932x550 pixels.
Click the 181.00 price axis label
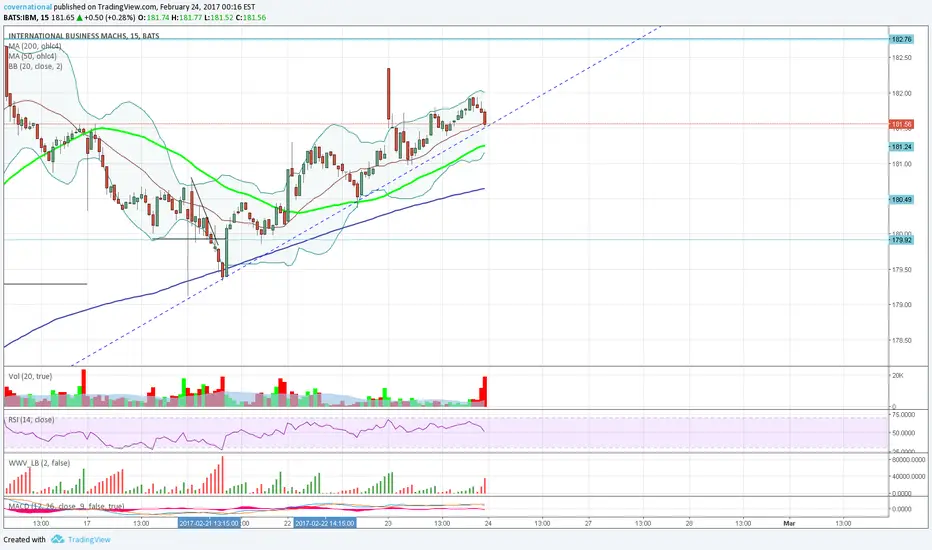(x=902, y=164)
